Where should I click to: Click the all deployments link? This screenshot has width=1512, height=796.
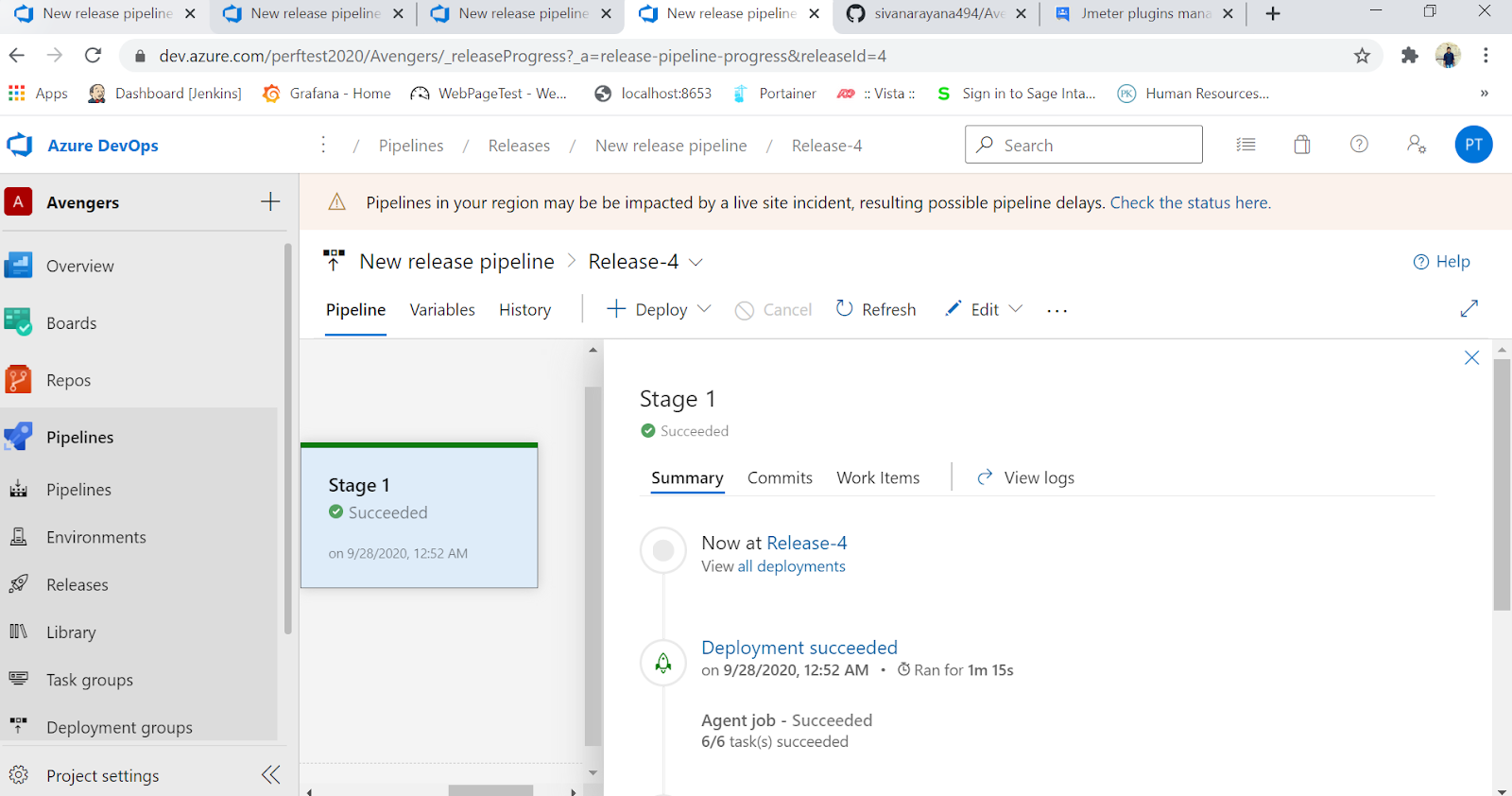point(791,566)
